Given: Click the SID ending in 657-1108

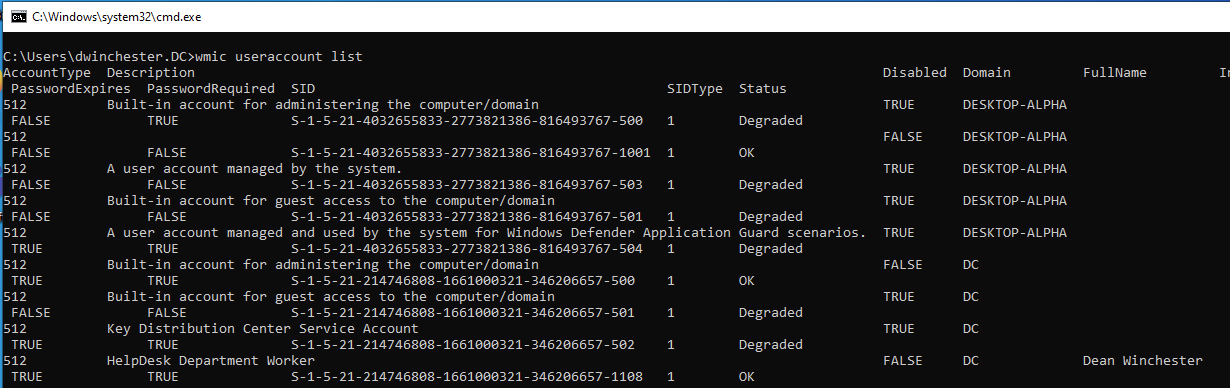Looking at the screenshot, I should point(466,376).
